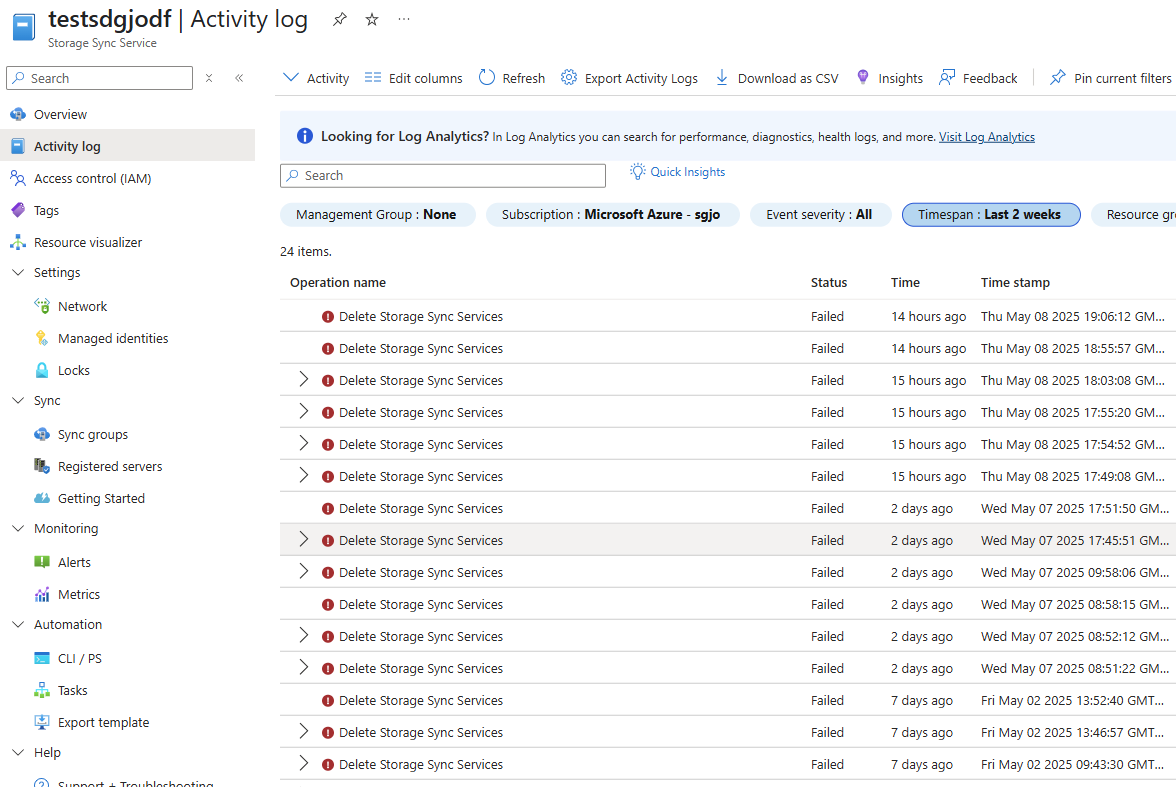Sort by the Operation name column header
Image resolution: width=1176 pixels, height=787 pixels.
coord(338,282)
